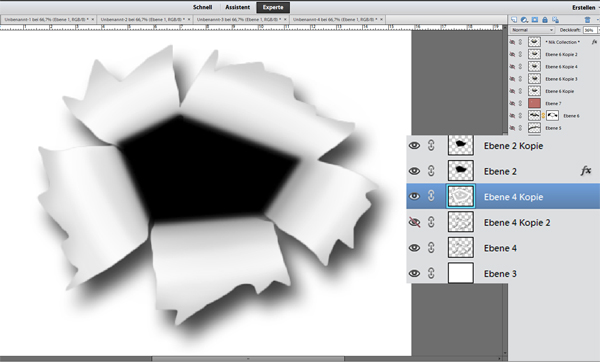This screenshot has height=362, width=600.
Task: Click the create new layer icon
Action: (514, 20)
